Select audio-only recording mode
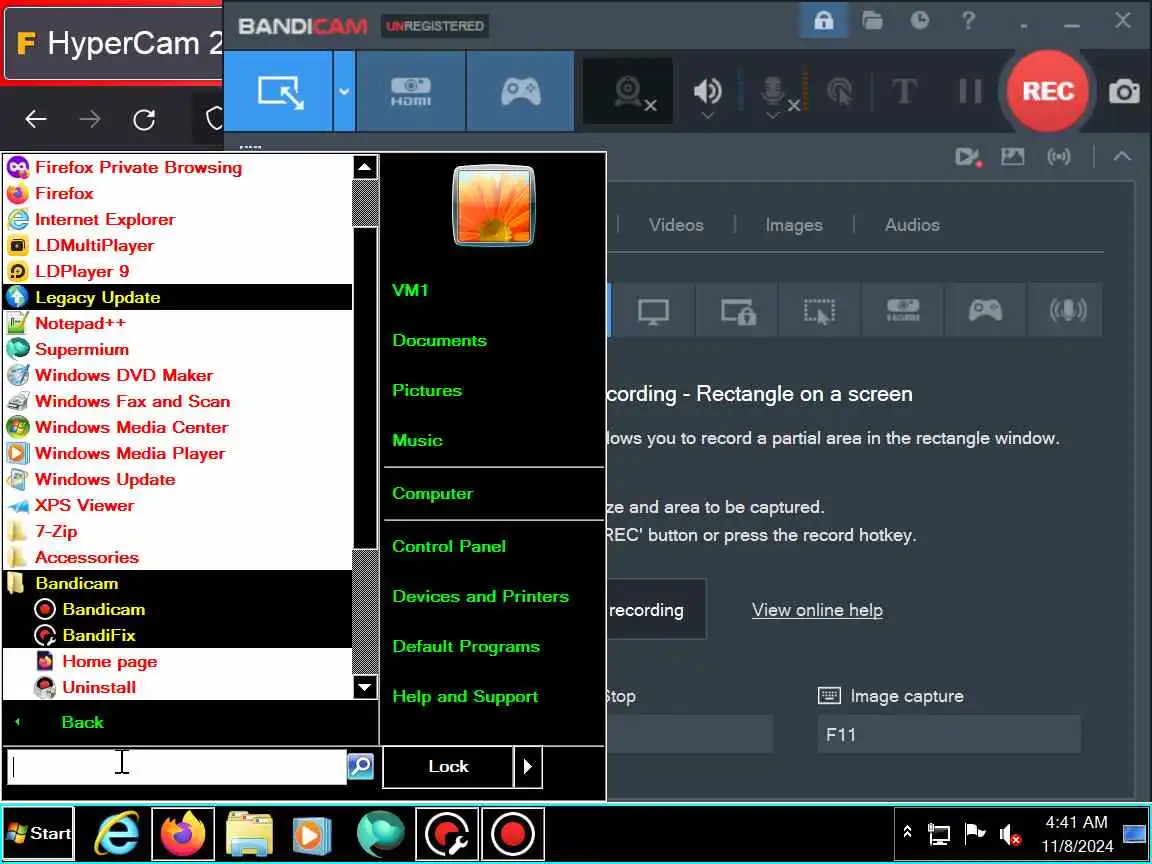The width and height of the screenshot is (1152, 864). 1068,310
